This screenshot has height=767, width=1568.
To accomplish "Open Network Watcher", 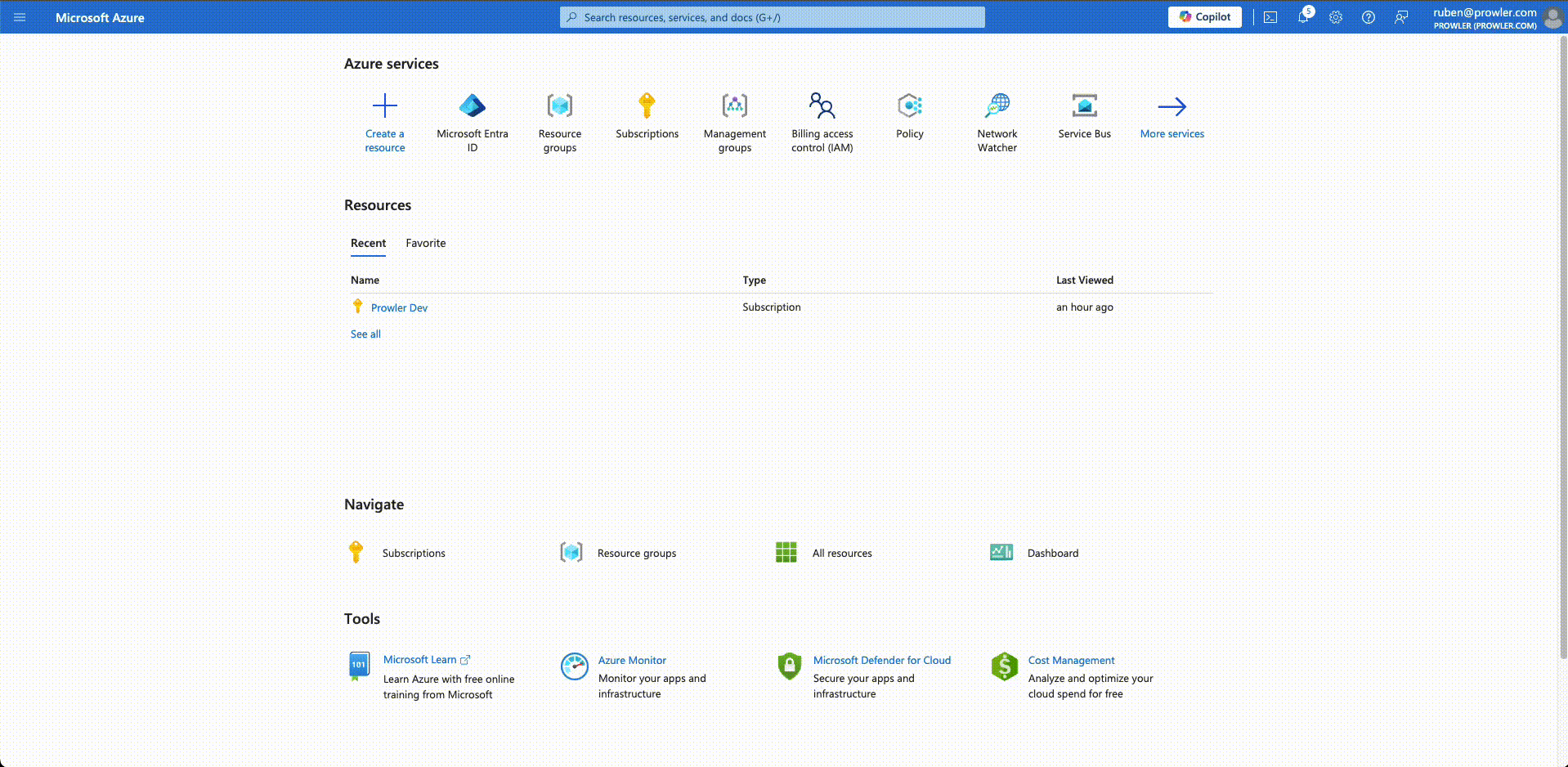I will point(997,106).
